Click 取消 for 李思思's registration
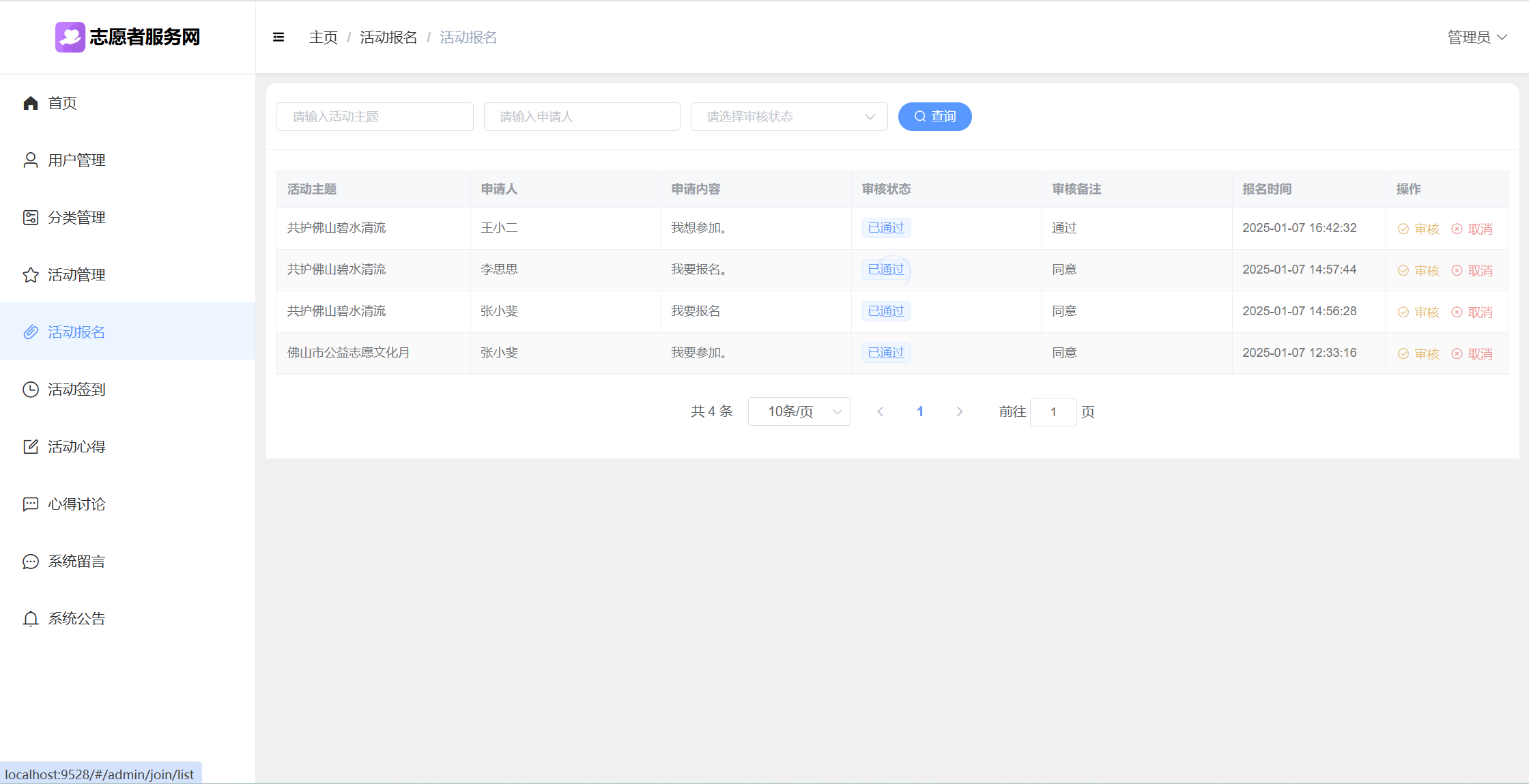Screen dimensions: 1529x784 pos(1472,271)
